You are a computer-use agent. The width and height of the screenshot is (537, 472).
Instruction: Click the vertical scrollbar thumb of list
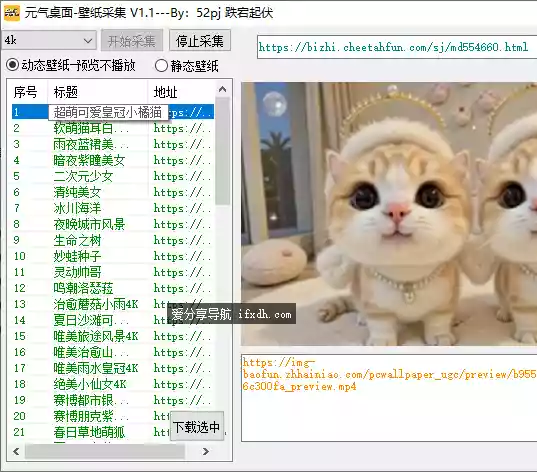223,151
